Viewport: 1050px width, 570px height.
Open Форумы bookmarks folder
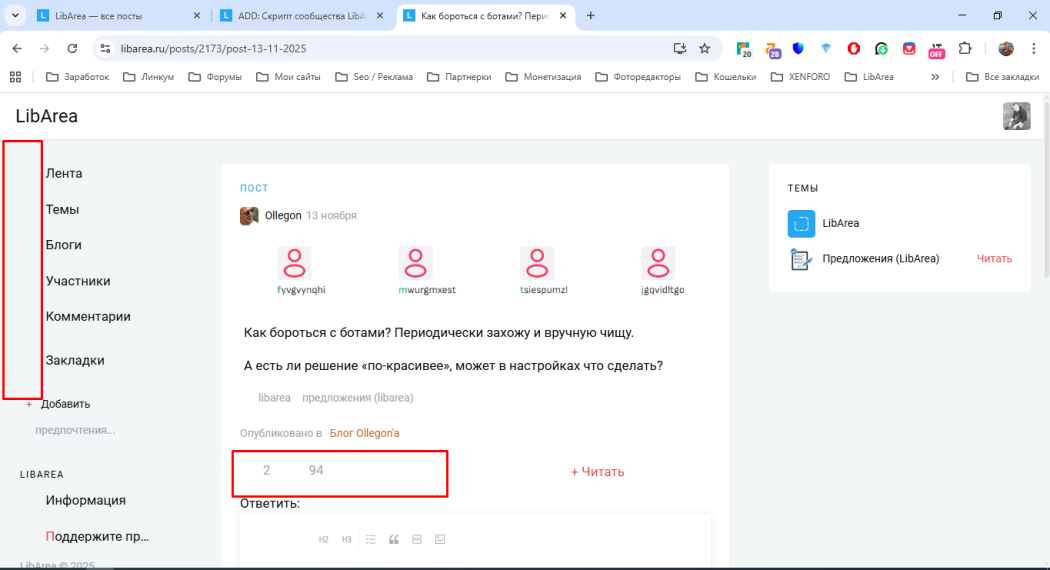[215, 77]
